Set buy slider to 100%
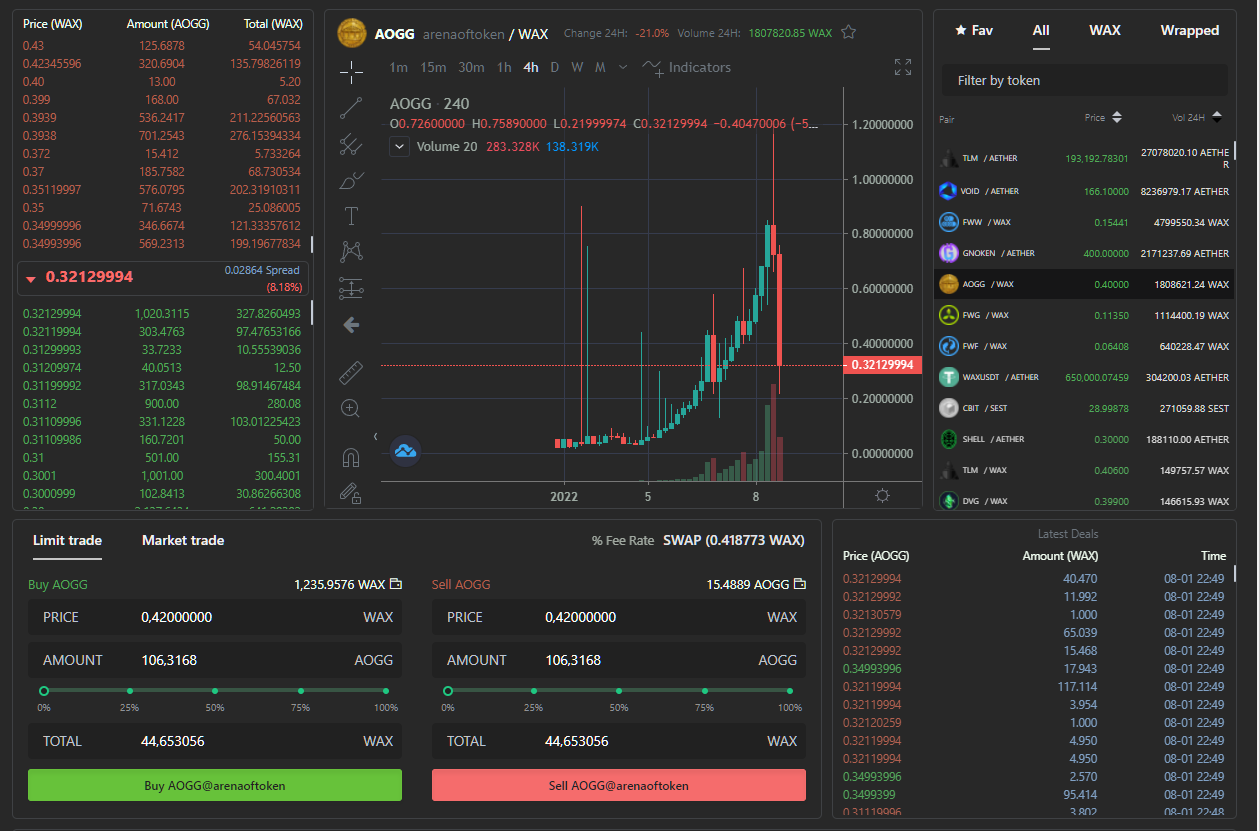Image resolution: width=1260 pixels, height=831 pixels. (386, 690)
